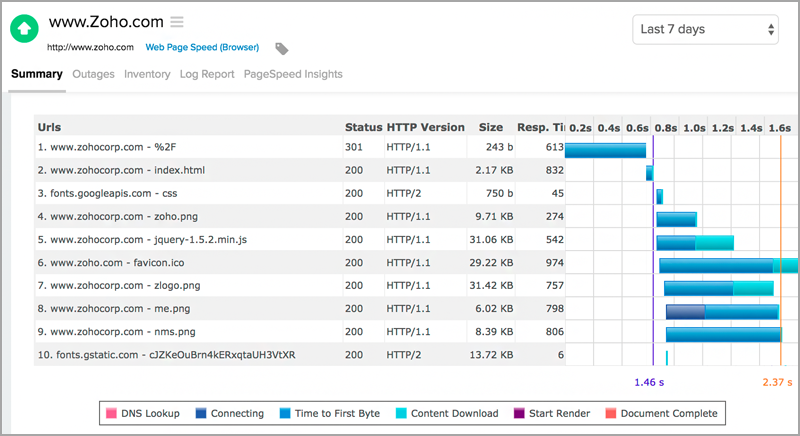800x436 pixels.
Task: Open the Outages tab
Action: click(x=93, y=74)
